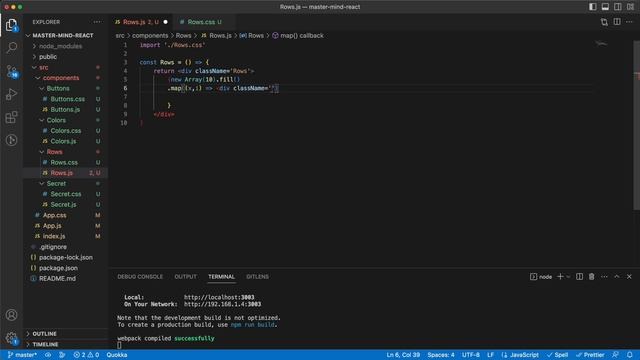Image resolution: width=640 pixels, height=360 pixels.
Task: Select the TERMINAL panel tab
Action: tap(221, 277)
